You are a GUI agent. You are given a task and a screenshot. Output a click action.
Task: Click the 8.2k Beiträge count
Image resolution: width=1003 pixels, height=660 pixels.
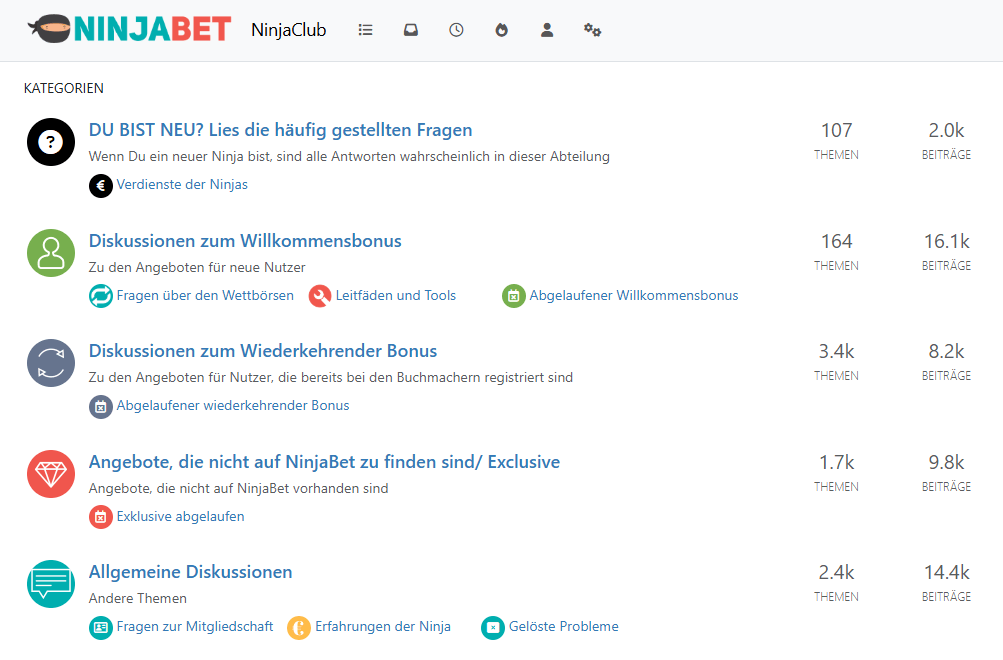[x=946, y=351]
